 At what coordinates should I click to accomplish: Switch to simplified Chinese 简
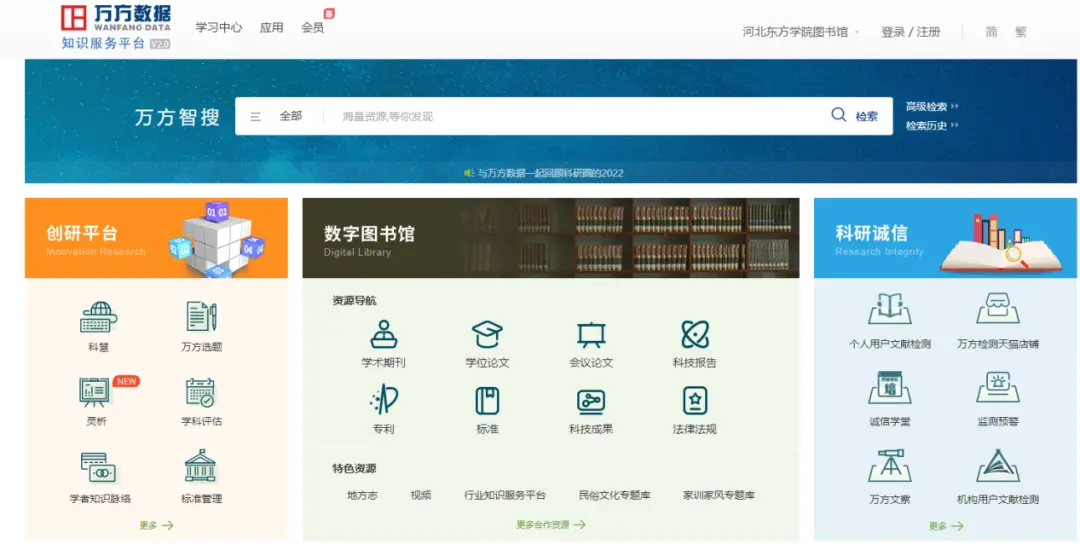click(991, 32)
